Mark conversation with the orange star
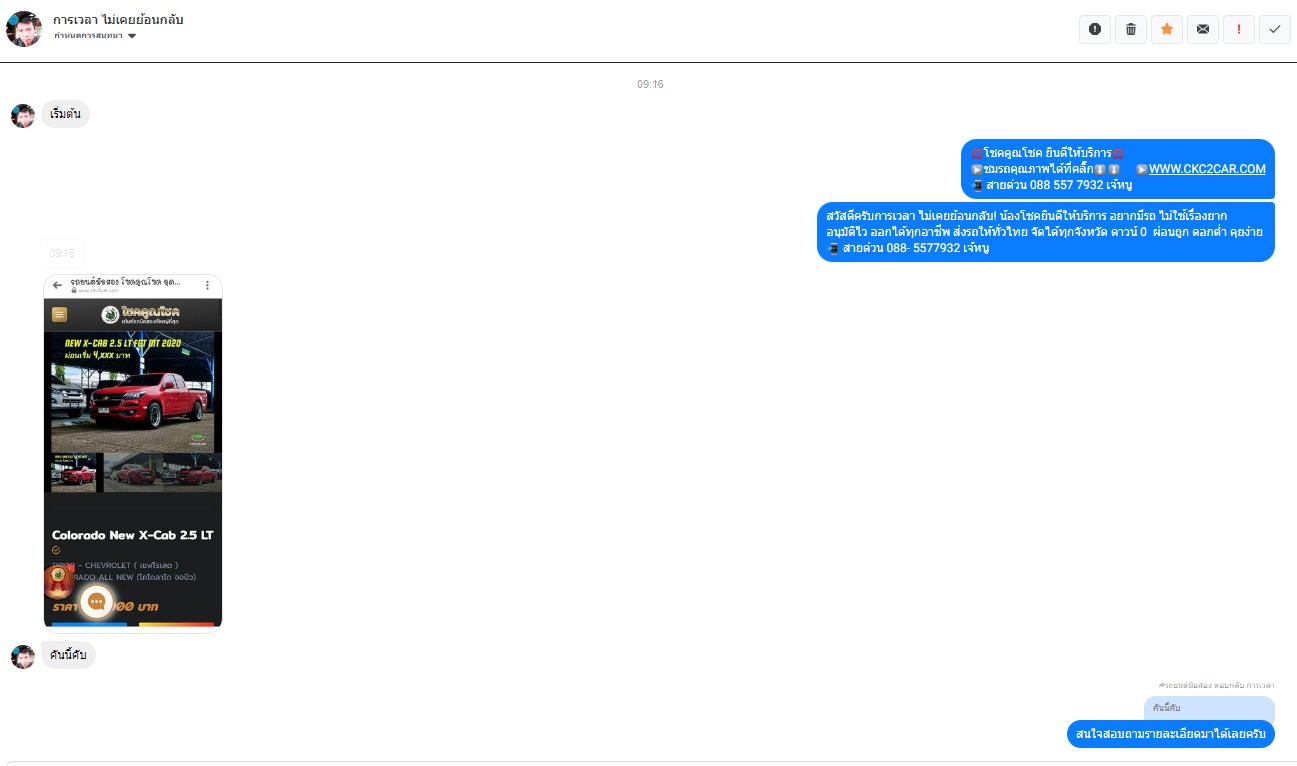This screenshot has height=766, width=1297. pyautogui.click(x=1167, y=29)
